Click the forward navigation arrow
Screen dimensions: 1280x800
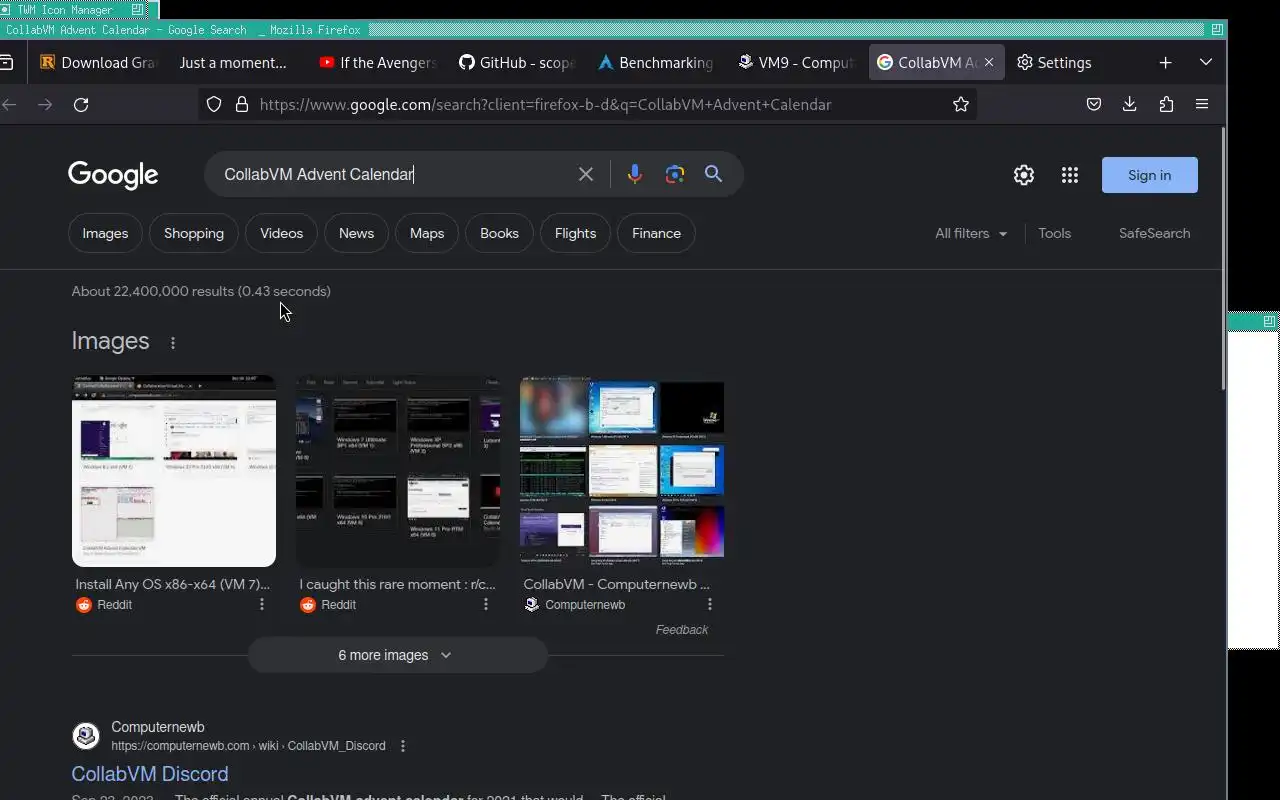tap(45, 104)
